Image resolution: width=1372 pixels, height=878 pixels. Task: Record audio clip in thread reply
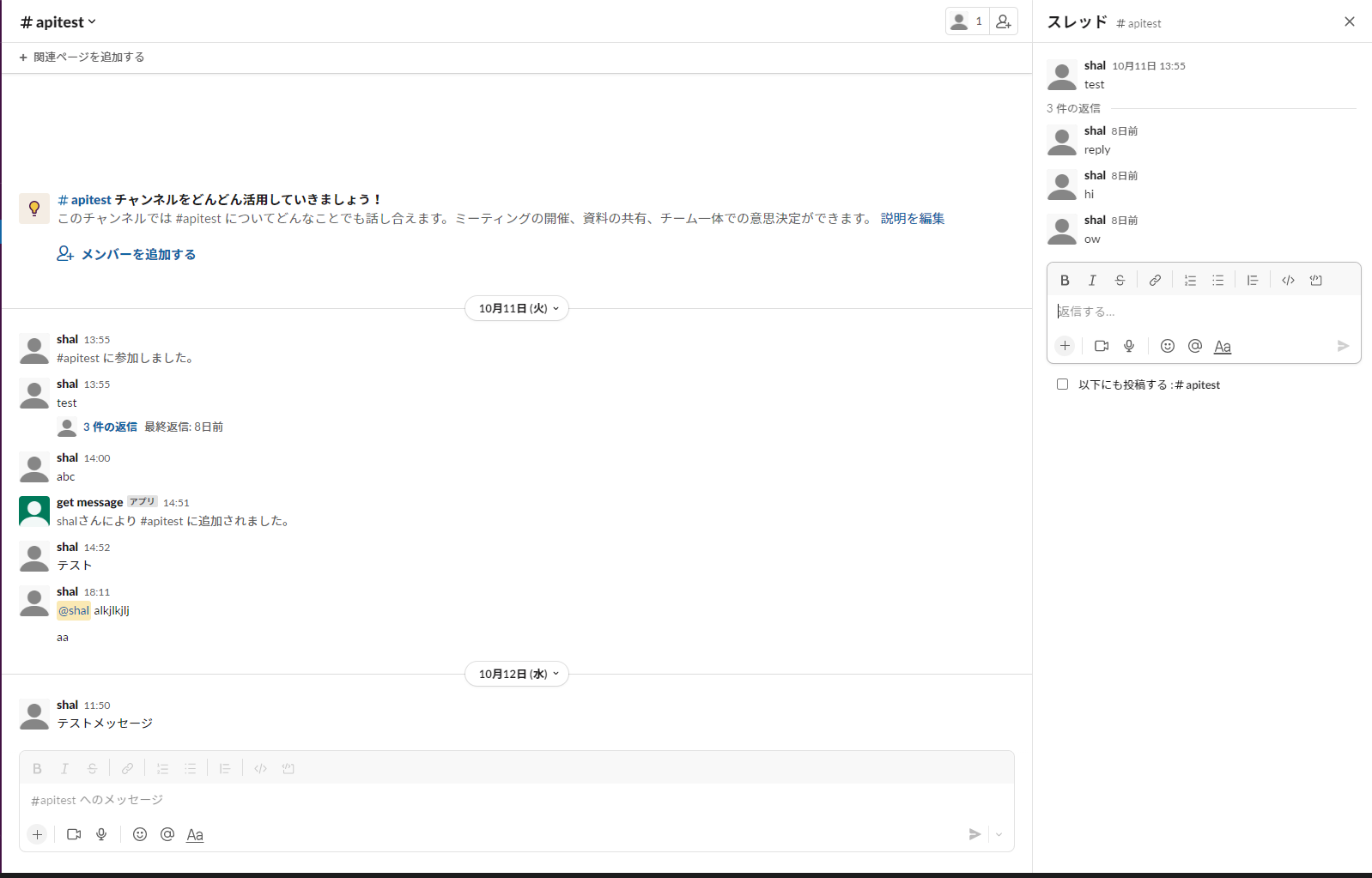(1129, 346)
